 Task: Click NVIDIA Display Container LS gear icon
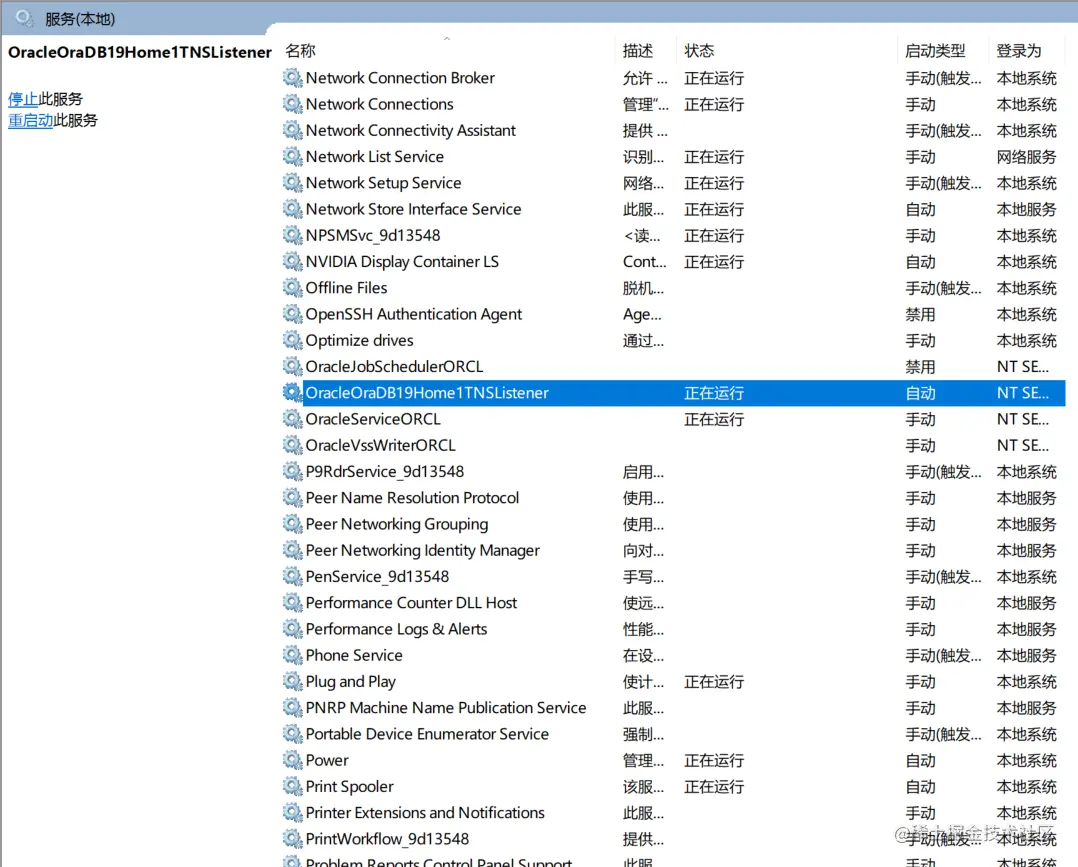[x=292, y=261]
